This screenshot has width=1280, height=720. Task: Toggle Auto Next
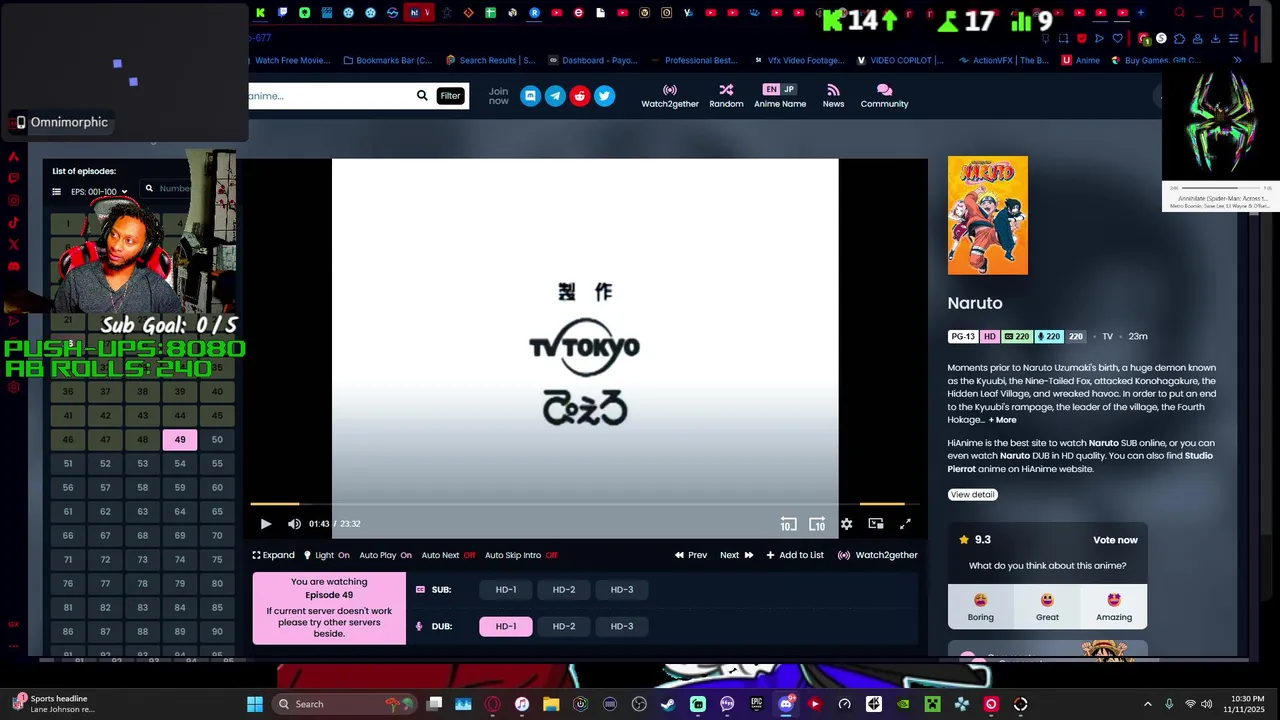coord(448,555)
